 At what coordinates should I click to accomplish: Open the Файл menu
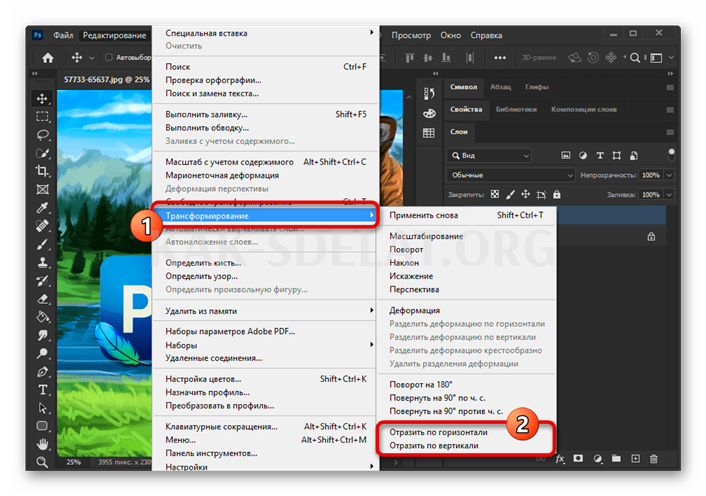(63, 35)
